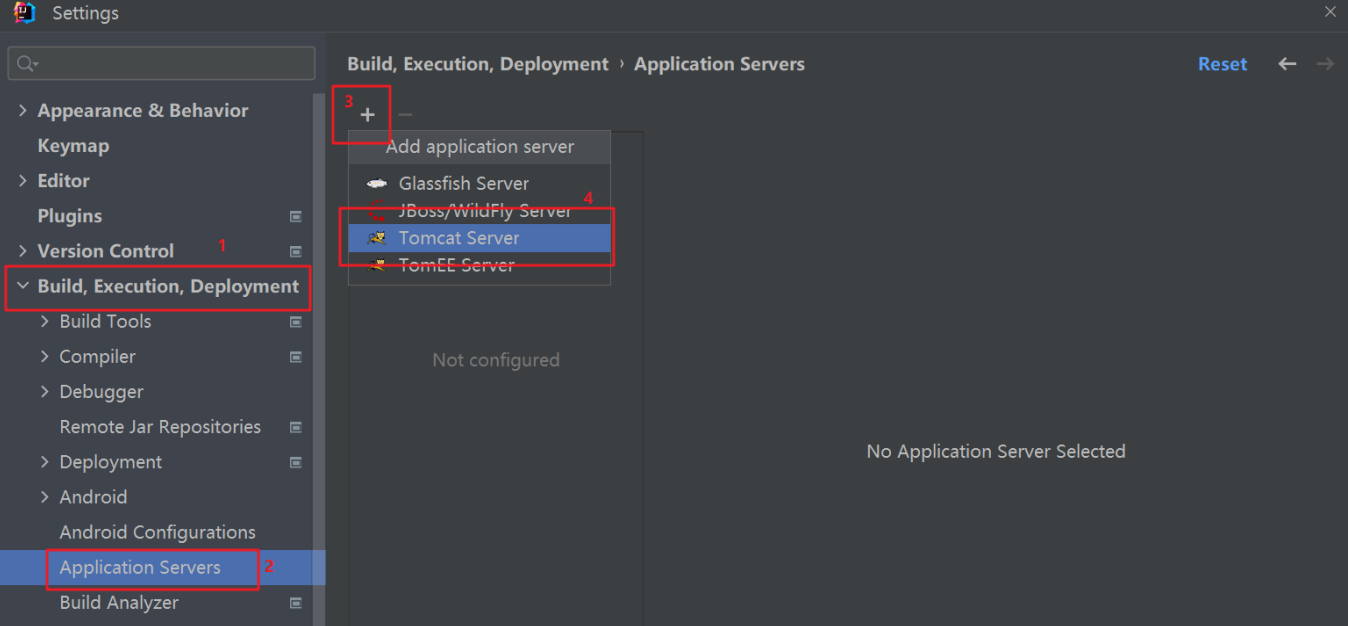Click the JBoss/WildFly Server icon

[x=377, y=211]
